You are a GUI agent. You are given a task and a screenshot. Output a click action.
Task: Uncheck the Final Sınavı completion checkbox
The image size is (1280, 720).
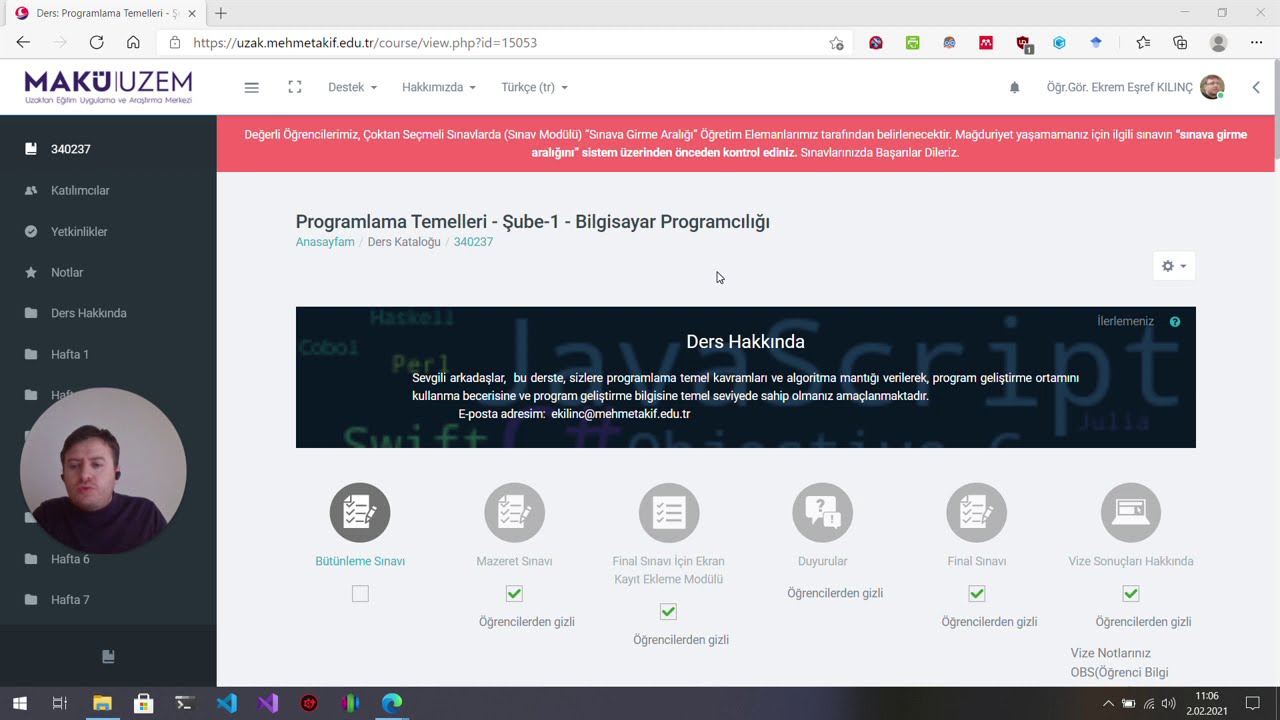976,594
